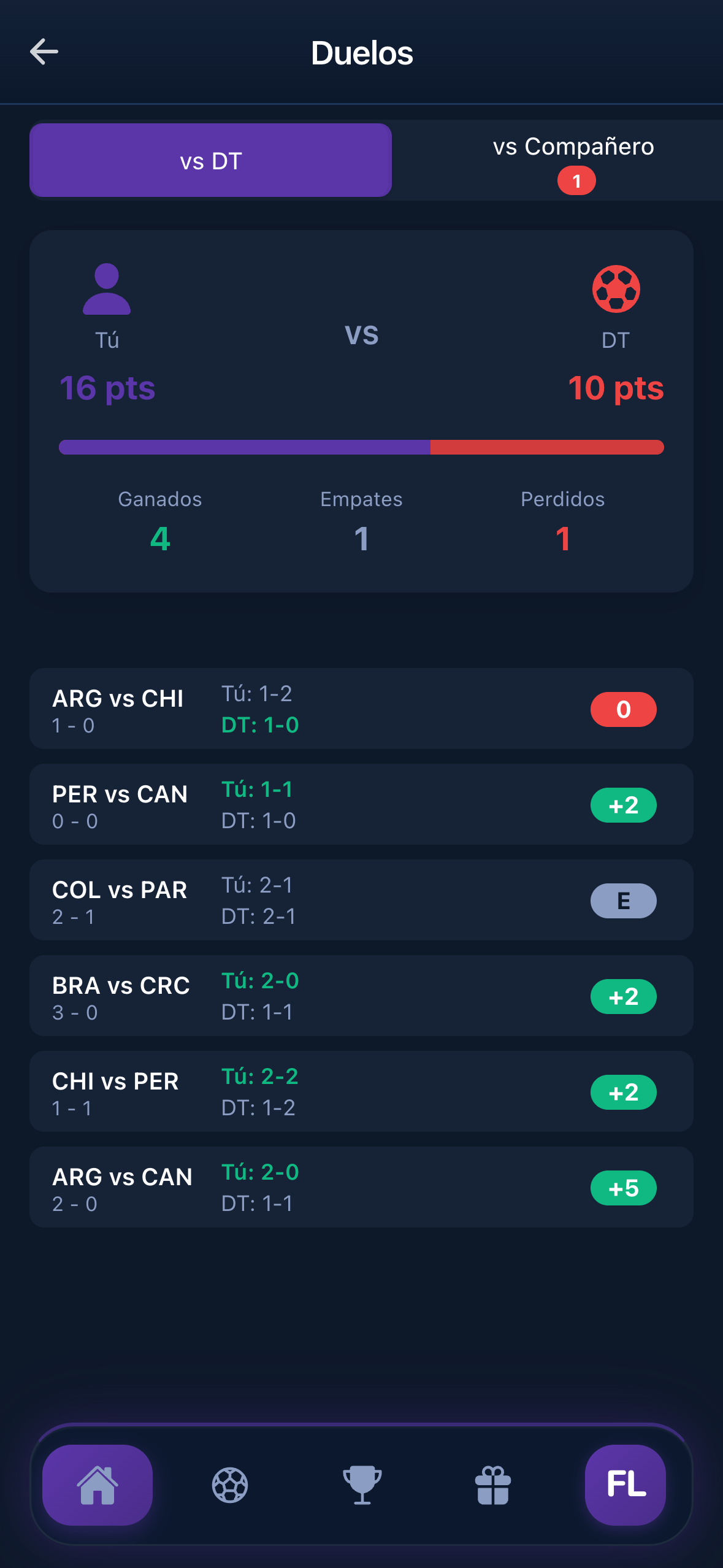Open the PER vs CAN duel row
Image resolution: width=723 pixels, height=1568 pixels.
coord(361,804)
